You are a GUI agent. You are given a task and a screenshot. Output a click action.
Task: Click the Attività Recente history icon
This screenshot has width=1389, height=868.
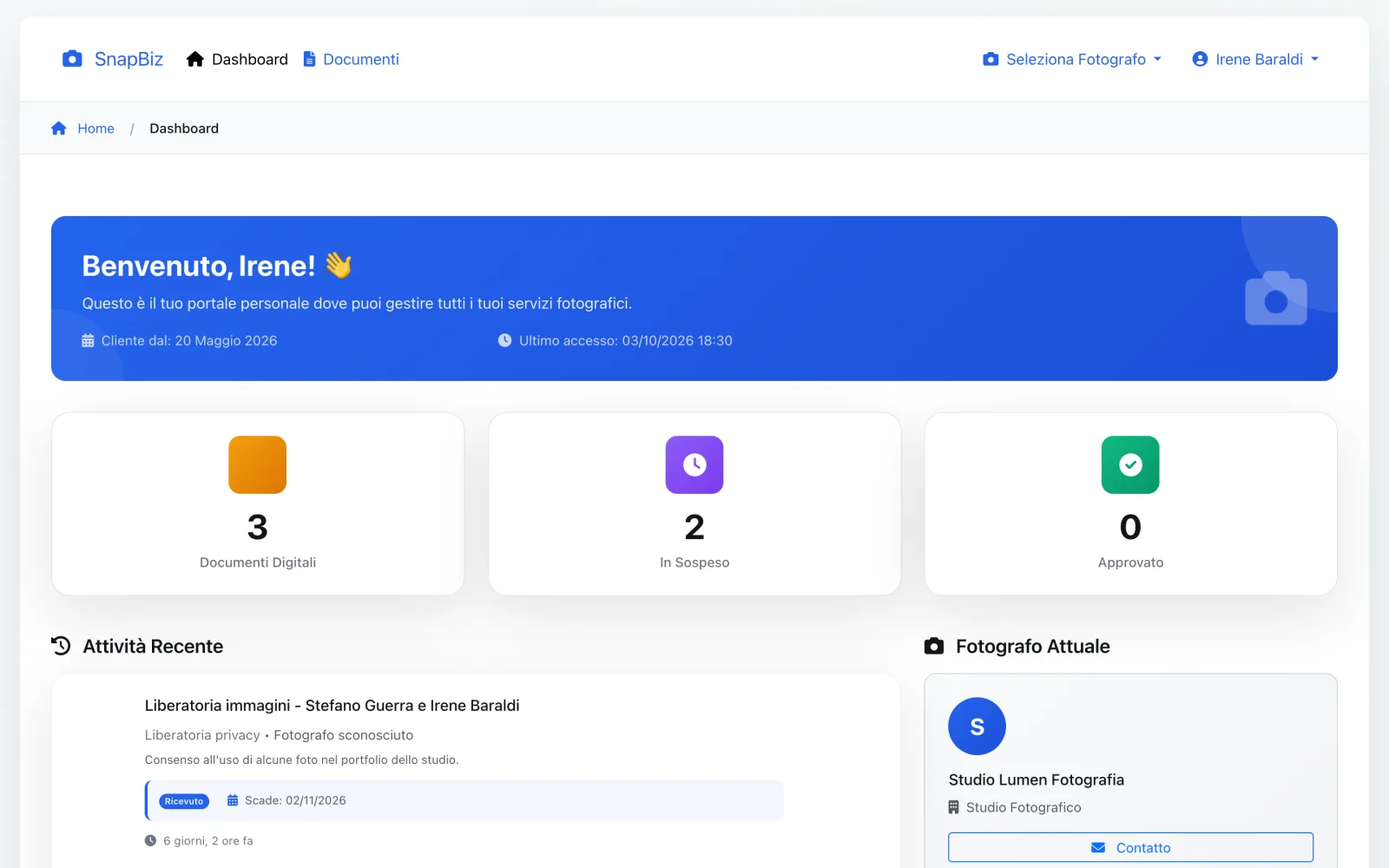click(61, 646)
